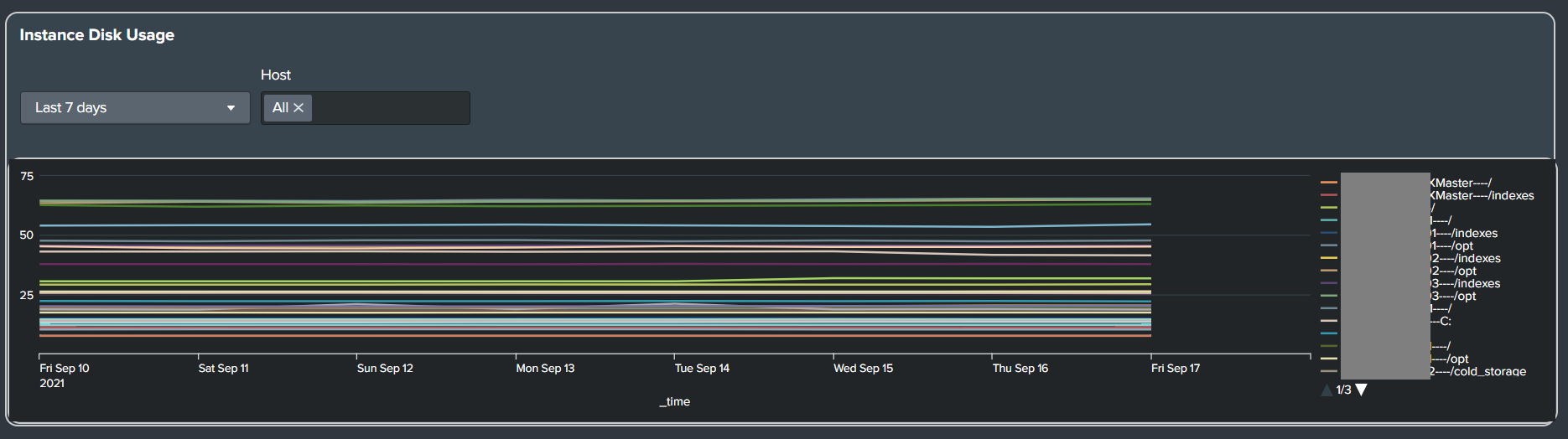The height and width of the screenshot is (439, 1568).
Task: Click the ---C: legend entry
Action: coord(1441,321)
